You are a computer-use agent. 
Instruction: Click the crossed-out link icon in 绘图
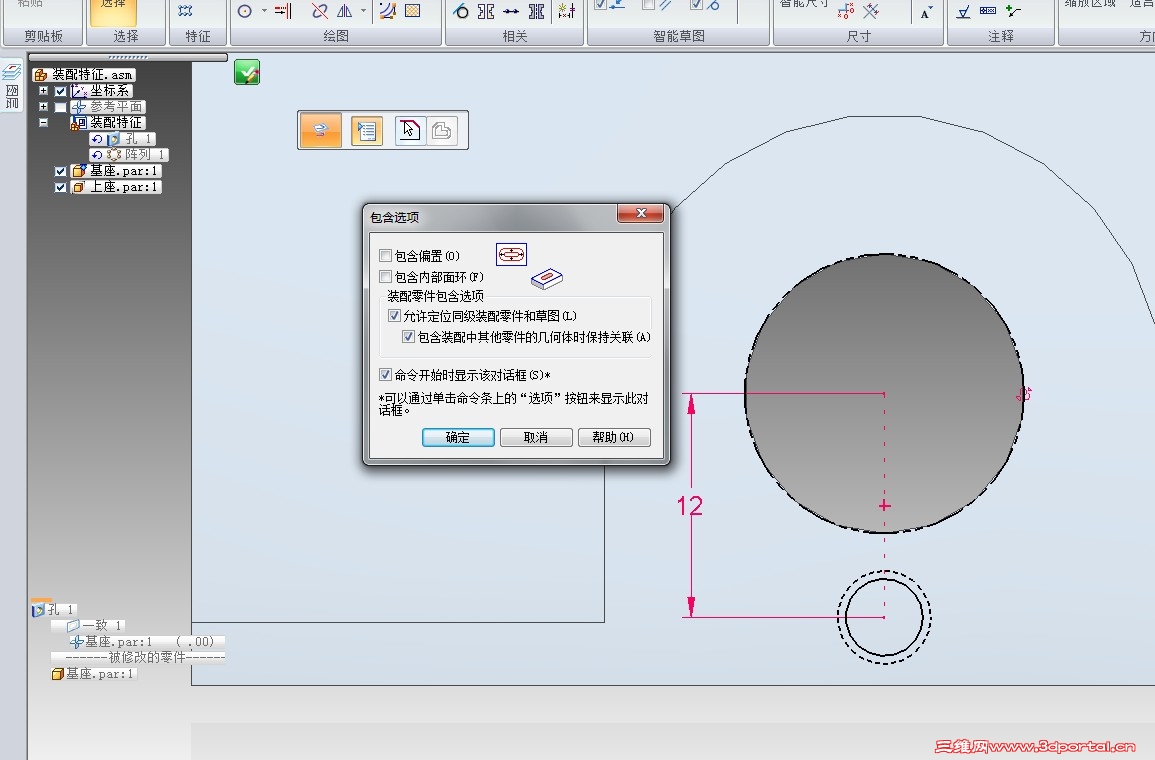click(320, 11)
